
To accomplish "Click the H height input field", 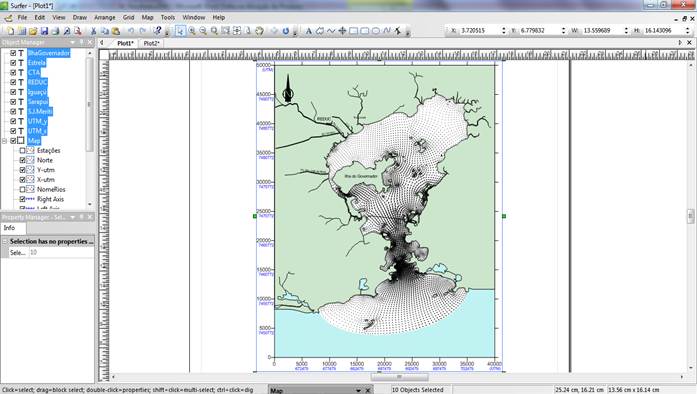I will [x=664, y=31].
